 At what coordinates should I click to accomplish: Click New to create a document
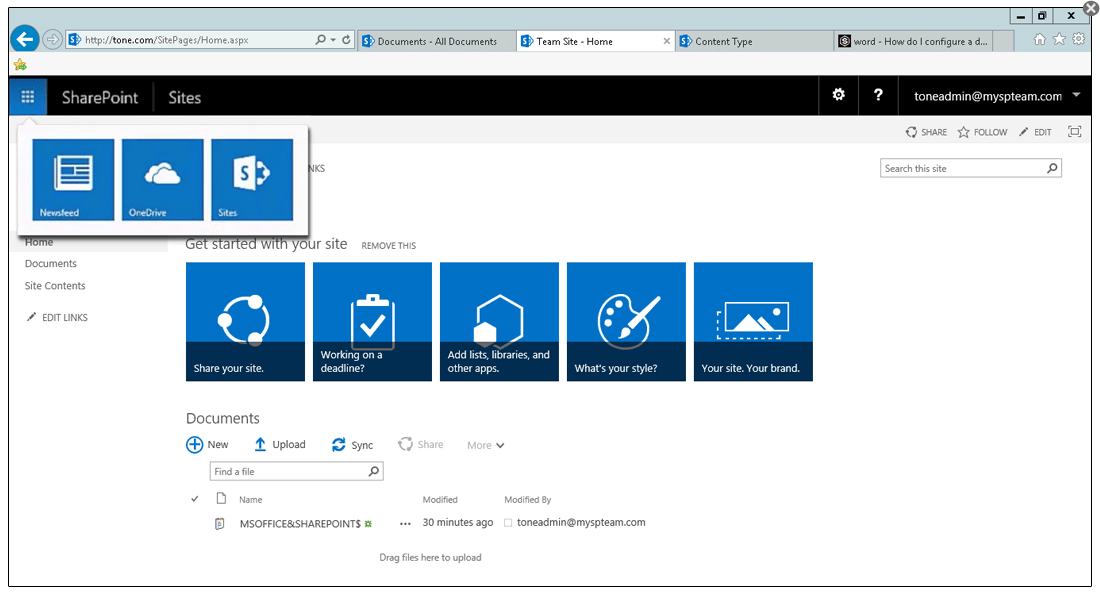coord(208,445)
